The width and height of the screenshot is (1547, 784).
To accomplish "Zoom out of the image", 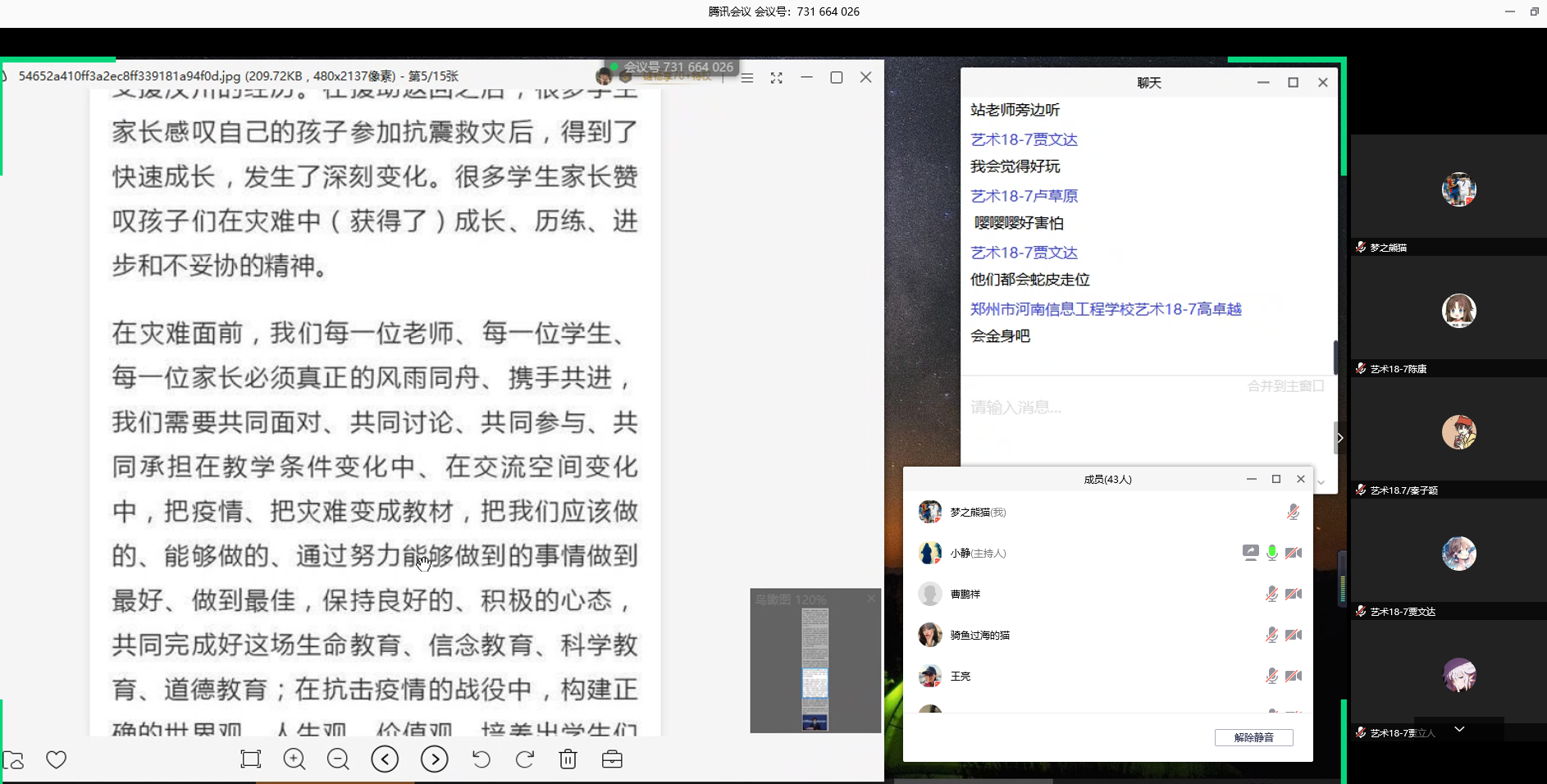I will click(x=338, y=759).
